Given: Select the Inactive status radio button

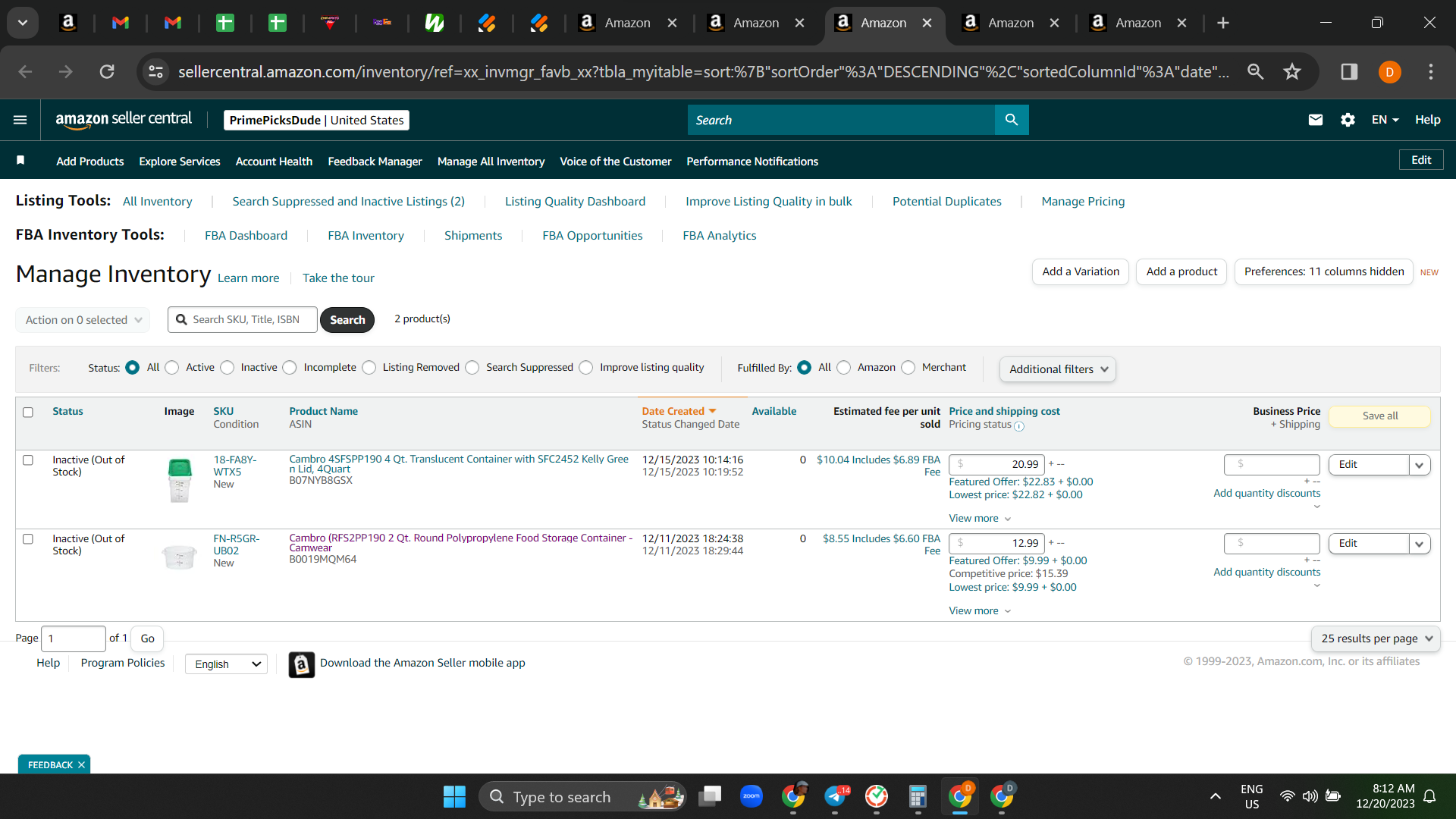Looking at the screenshot, I should (227, 368).
